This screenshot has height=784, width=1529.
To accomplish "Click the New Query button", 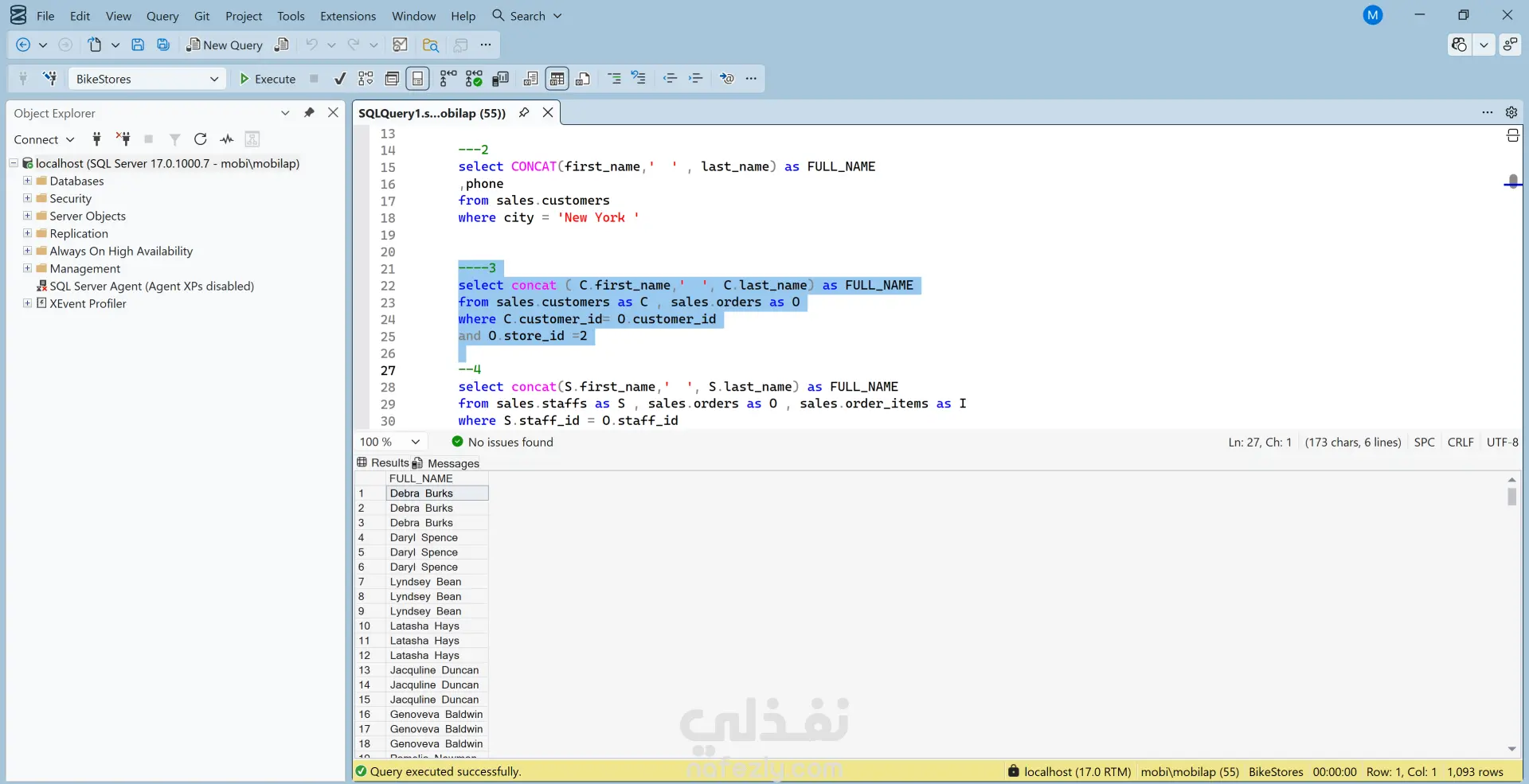I will click(225, 45).
